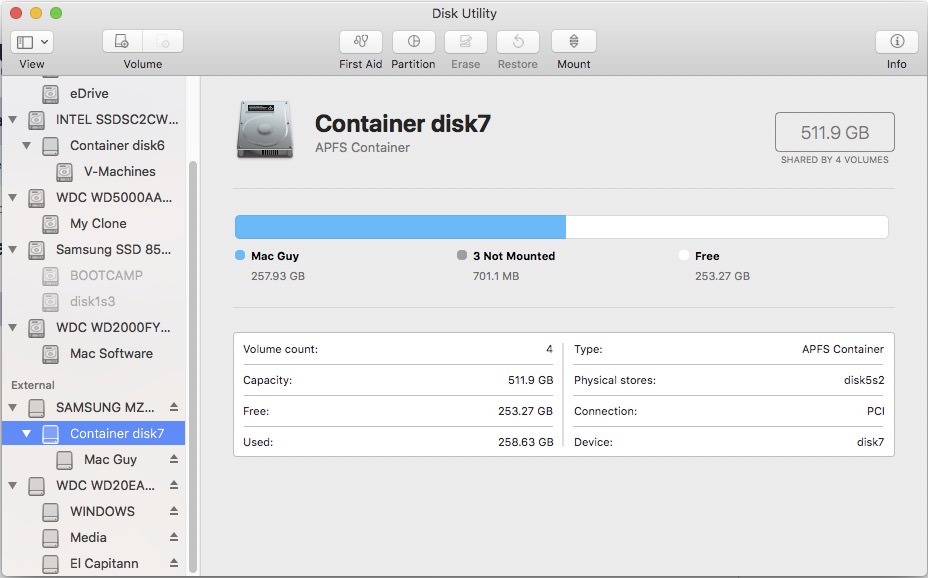The height and width of the screenshot is (578, 928).
Task: Select the V-Machines volume
Action: coord(120,172)
